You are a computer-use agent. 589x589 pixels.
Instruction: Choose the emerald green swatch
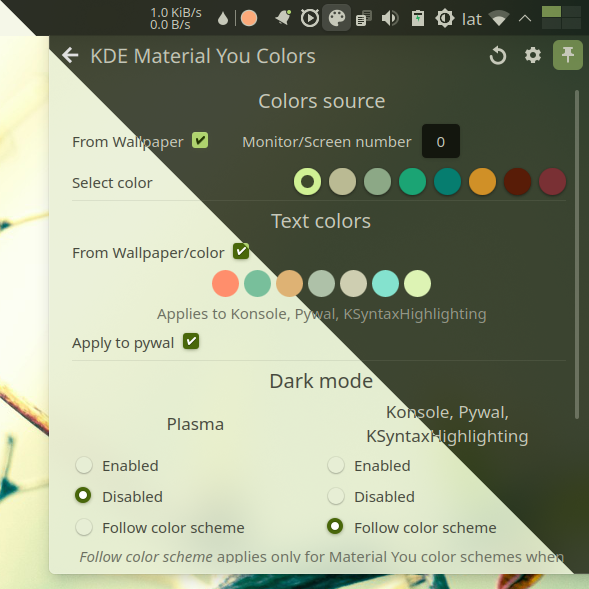[x=412, y=181]
